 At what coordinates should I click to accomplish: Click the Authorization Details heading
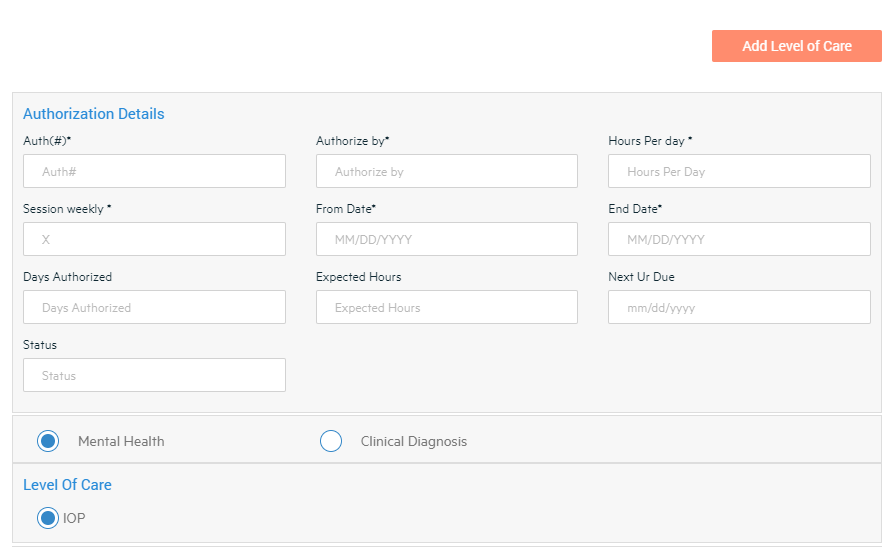click(x=94, y=114)
